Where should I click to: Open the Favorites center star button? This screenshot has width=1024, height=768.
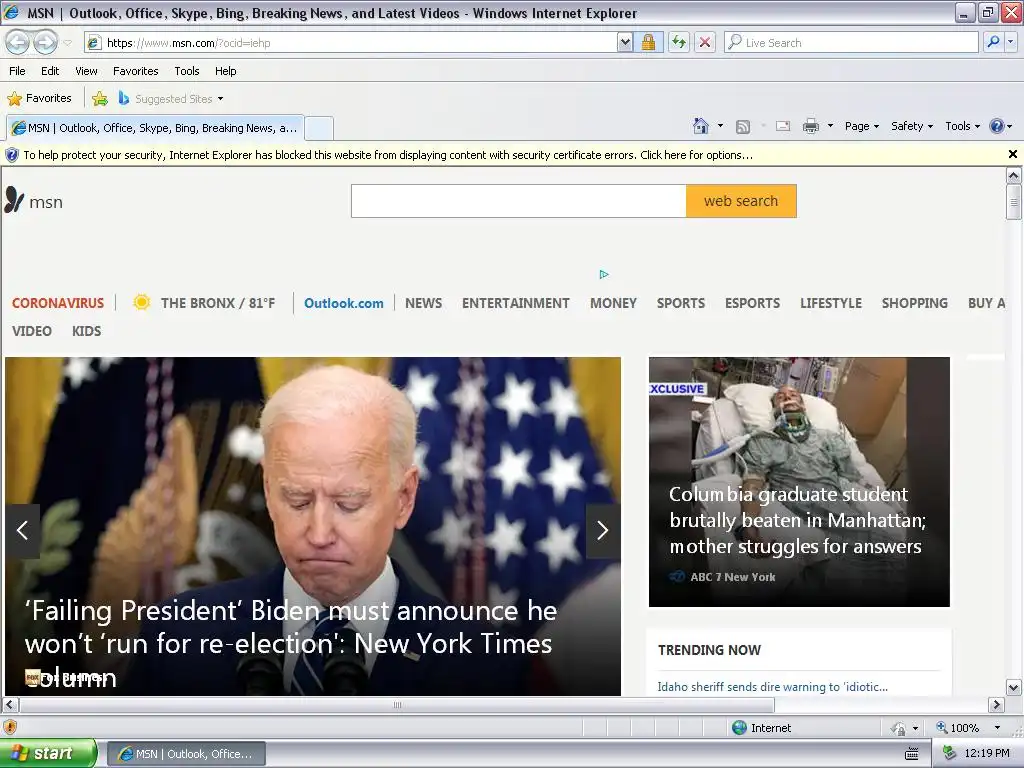(39, 99)
